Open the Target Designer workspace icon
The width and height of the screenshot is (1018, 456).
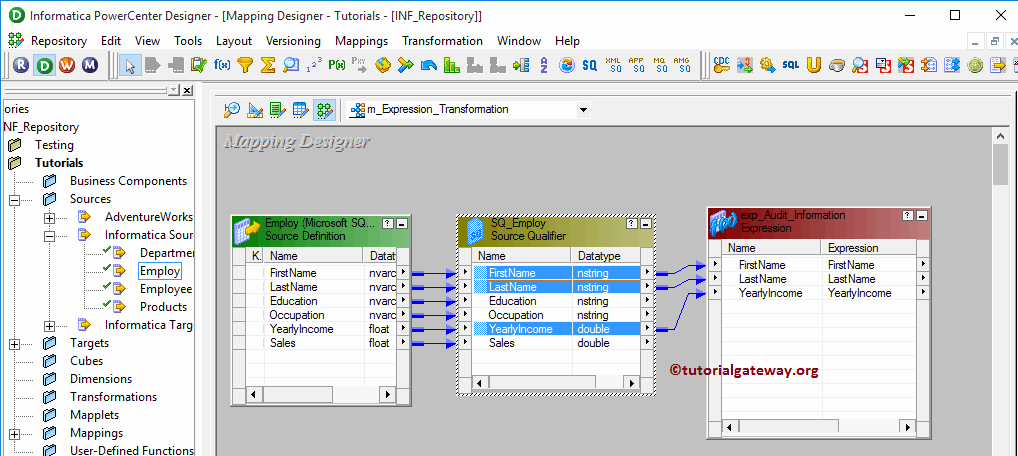[255, 110]
